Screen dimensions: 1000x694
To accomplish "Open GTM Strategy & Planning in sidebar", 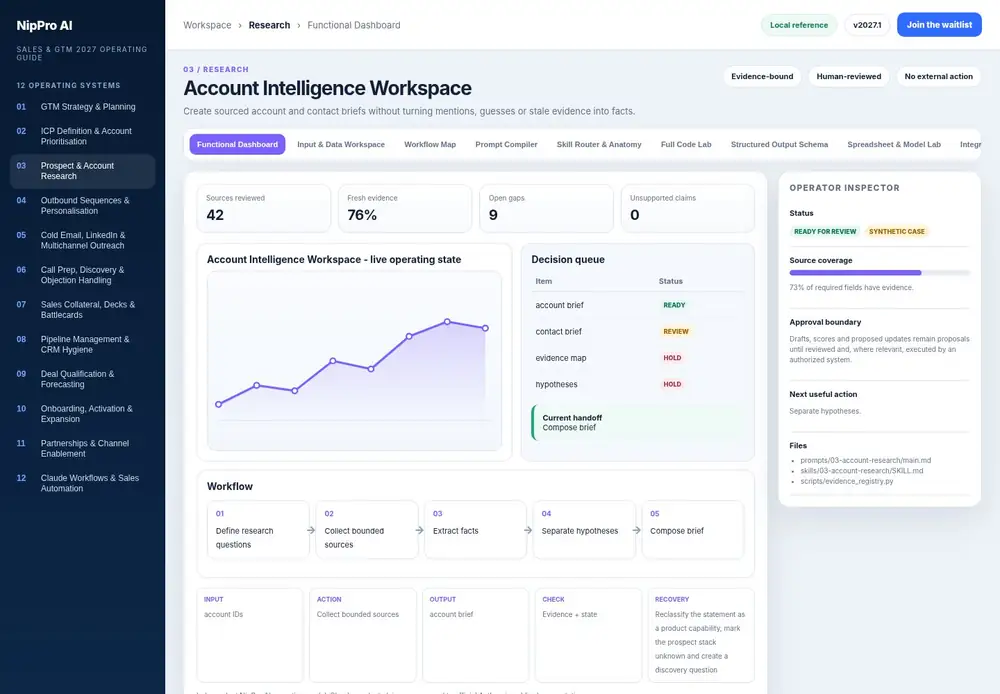I will [82, 107].
